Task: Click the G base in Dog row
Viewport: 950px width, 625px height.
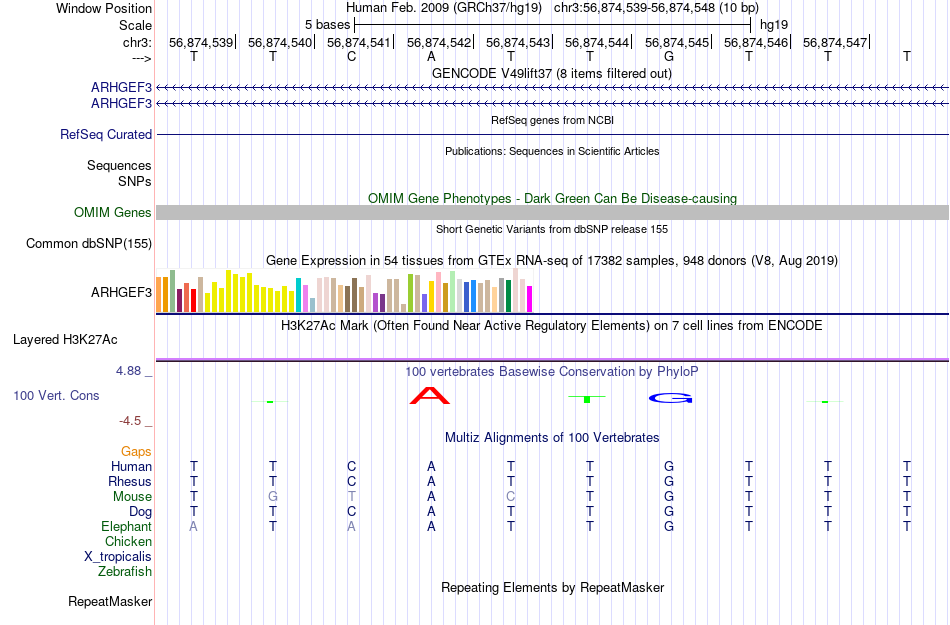Action: tap(669, 512)
